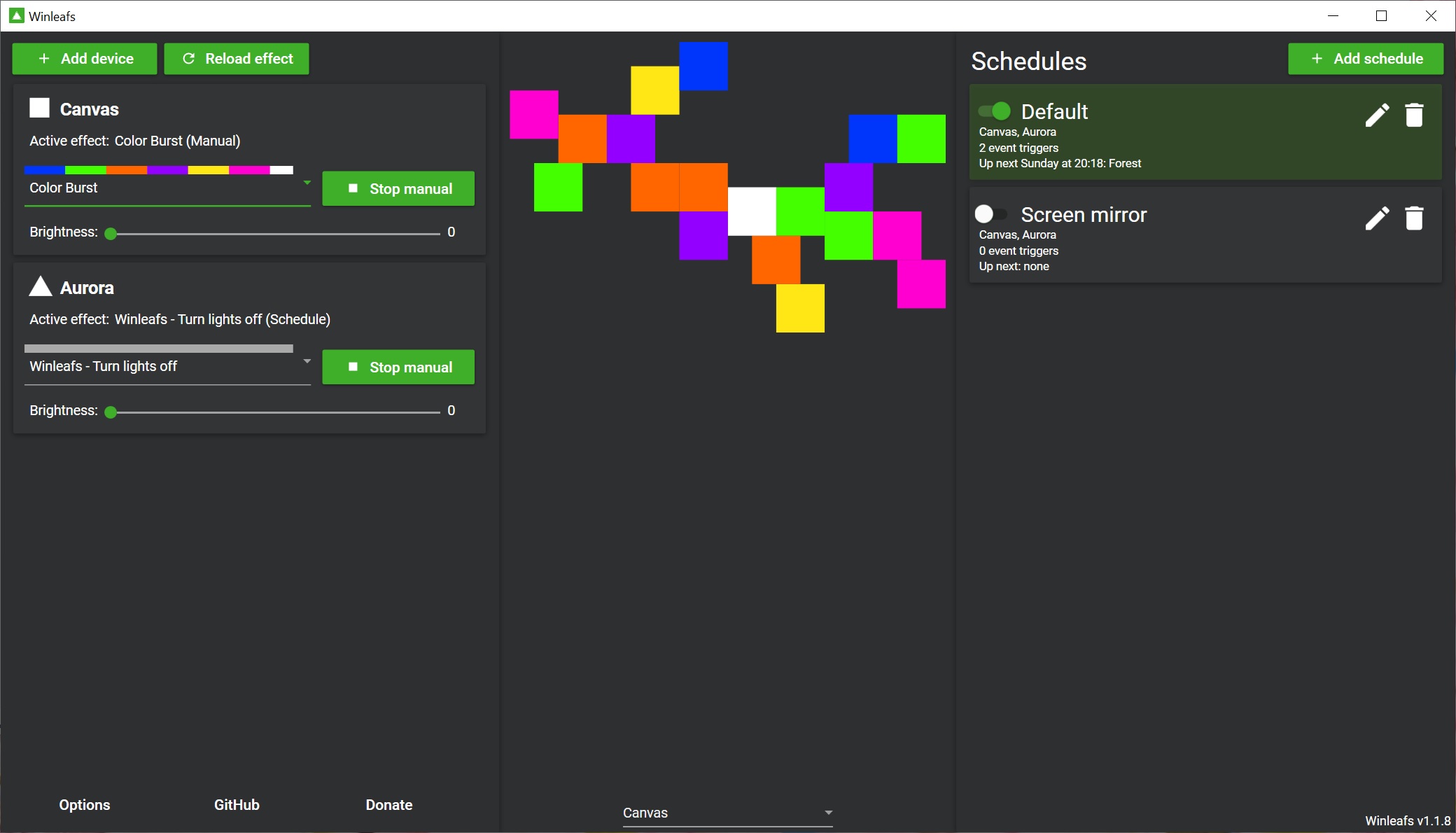Disable the Default schedule toggle

click(x=995, y=111)
